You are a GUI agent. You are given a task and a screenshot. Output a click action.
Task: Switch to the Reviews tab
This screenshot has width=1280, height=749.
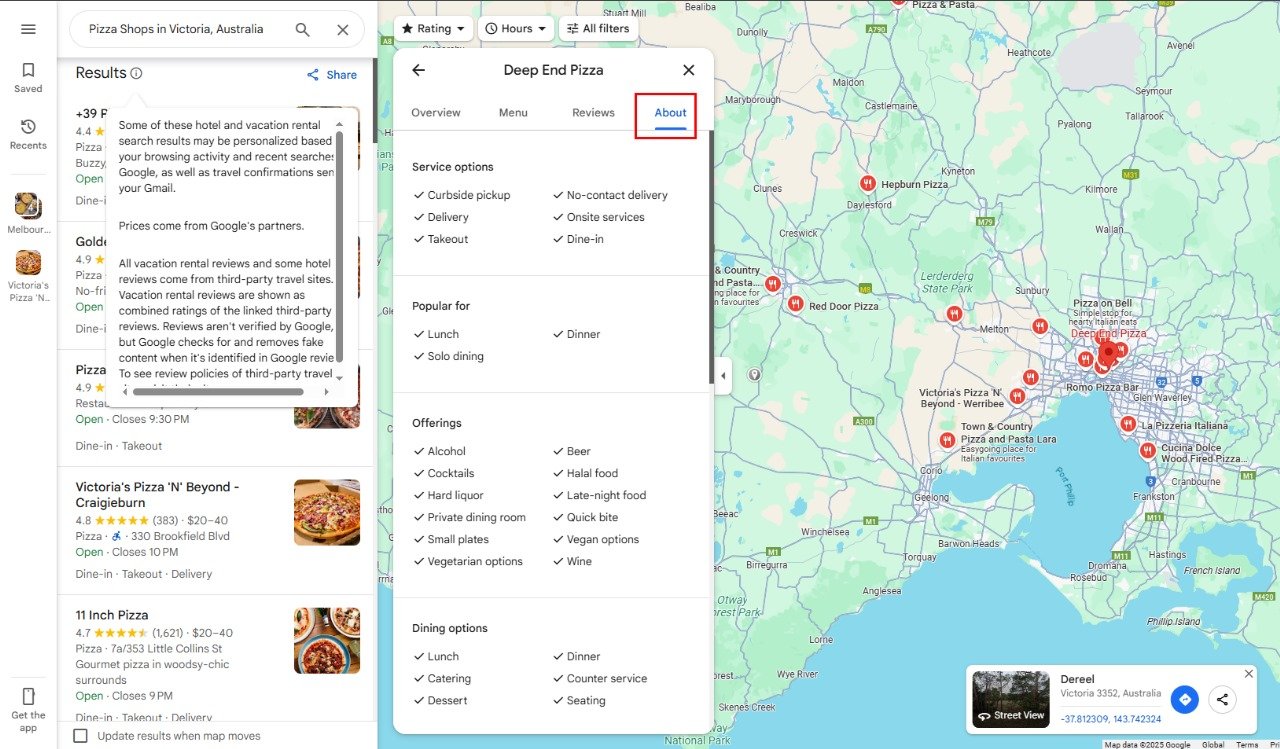(x=593, y=112)
